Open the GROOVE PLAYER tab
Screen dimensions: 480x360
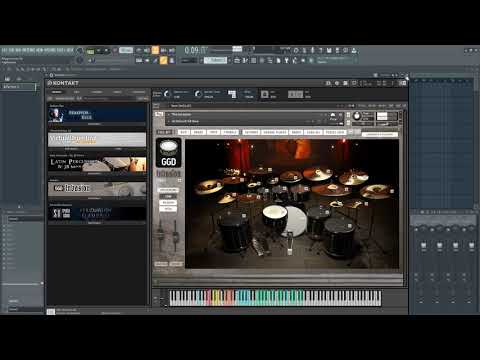[275, 132]
